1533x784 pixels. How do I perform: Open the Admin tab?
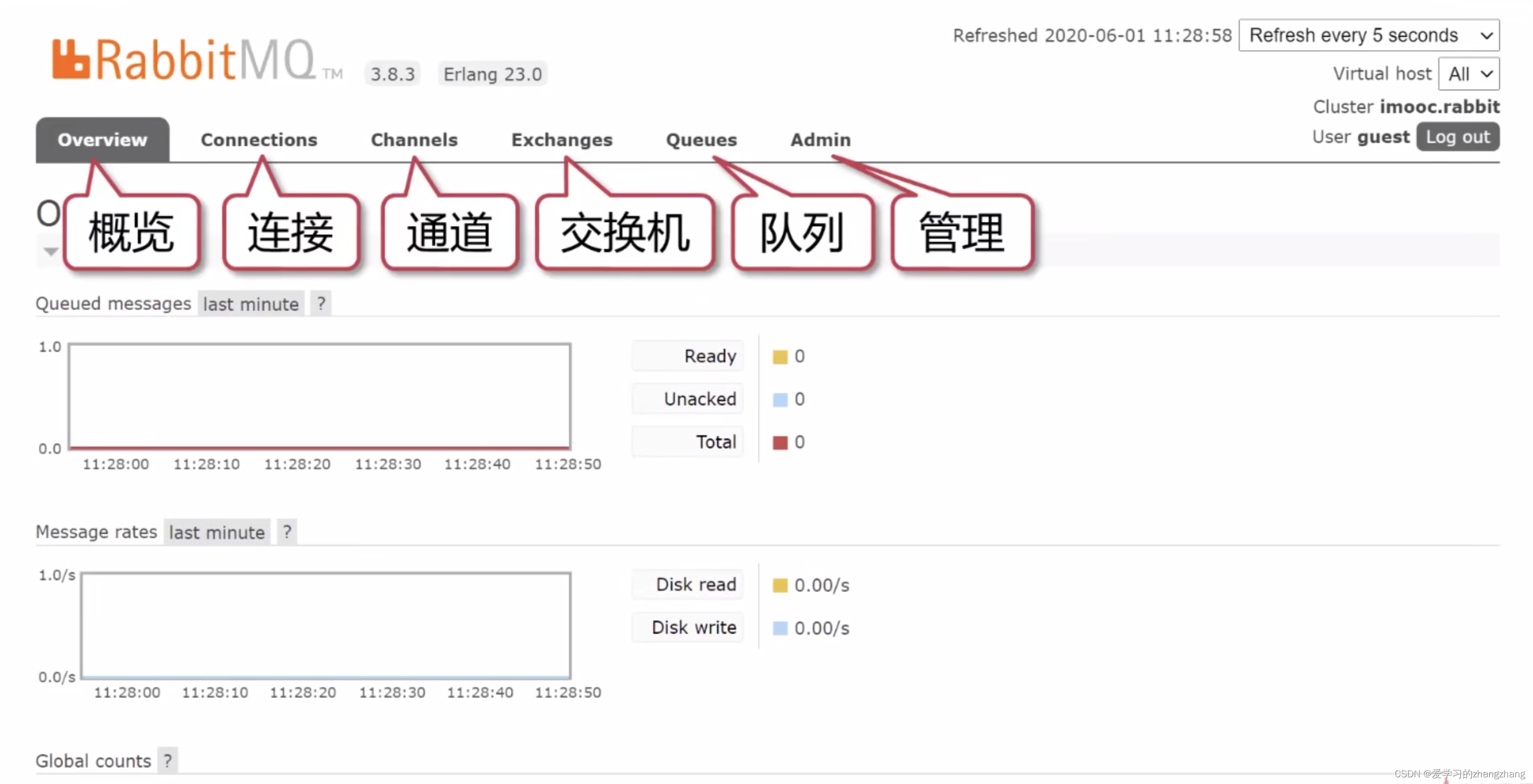pos(820,139)
